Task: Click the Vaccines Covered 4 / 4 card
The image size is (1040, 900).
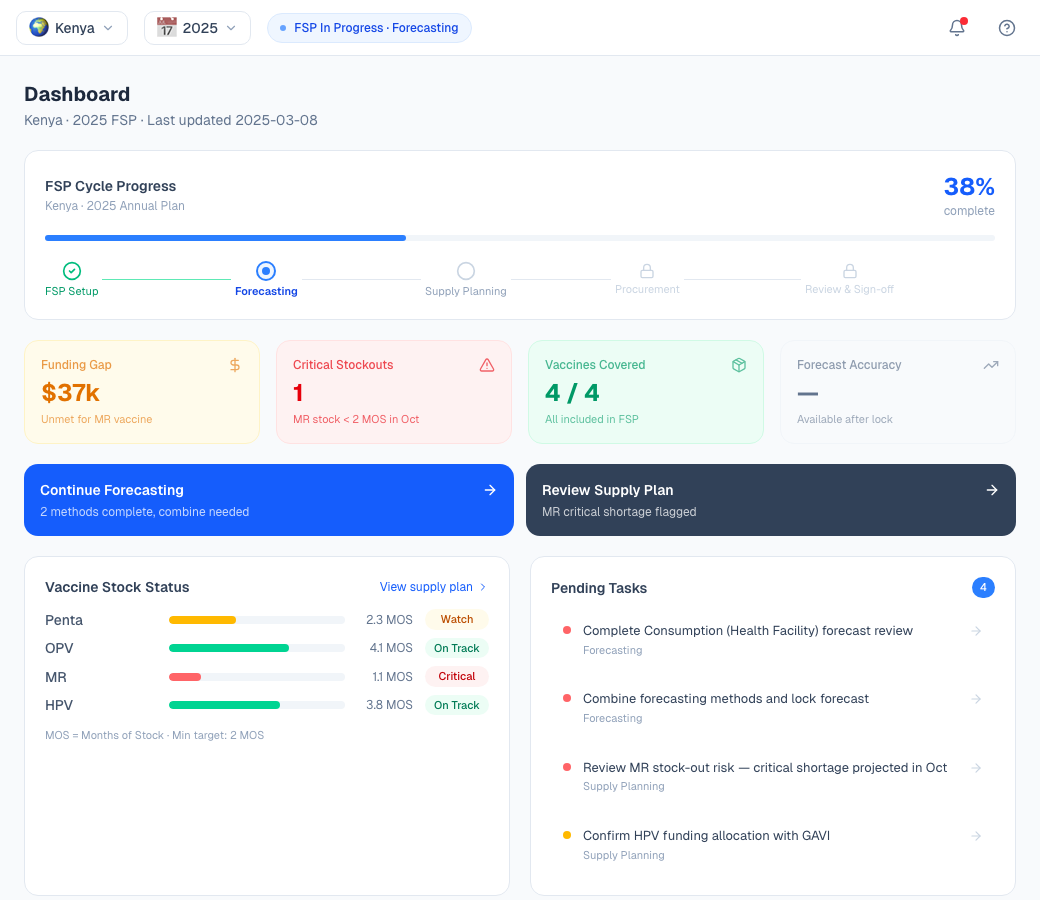Action: [646, 392]
